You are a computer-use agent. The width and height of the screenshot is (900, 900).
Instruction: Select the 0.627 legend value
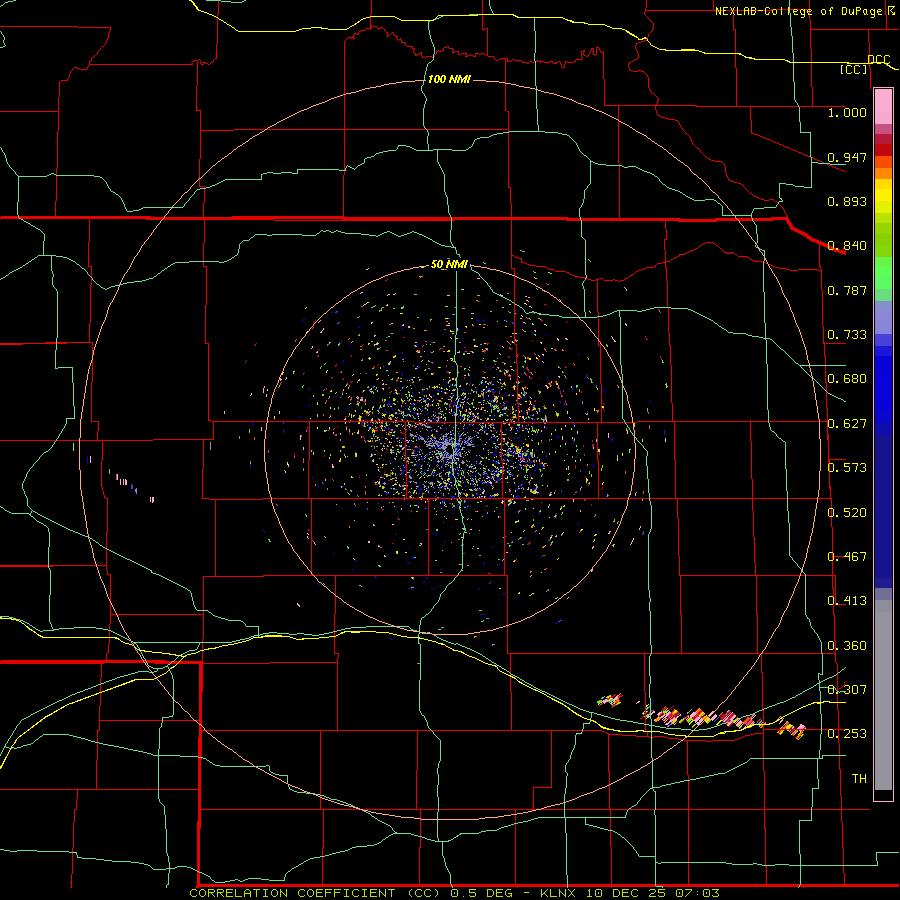(847, 424)
